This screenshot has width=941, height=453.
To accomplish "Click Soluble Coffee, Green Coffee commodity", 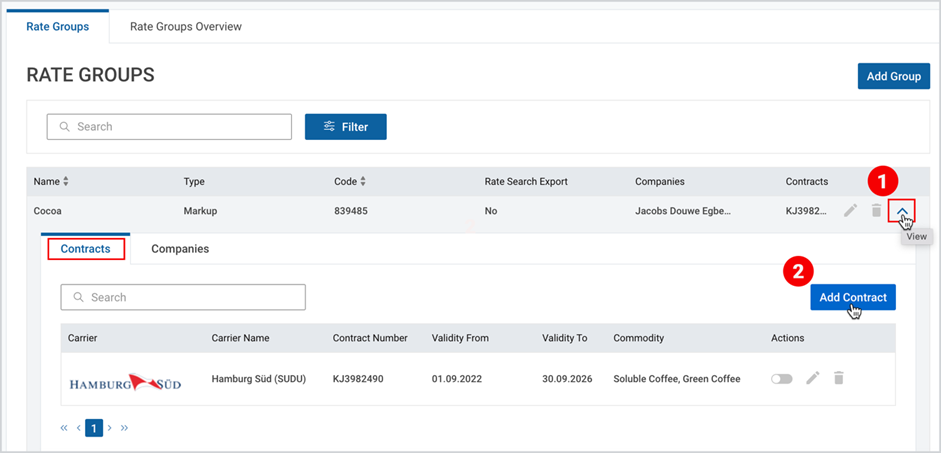I will [677, 379].
